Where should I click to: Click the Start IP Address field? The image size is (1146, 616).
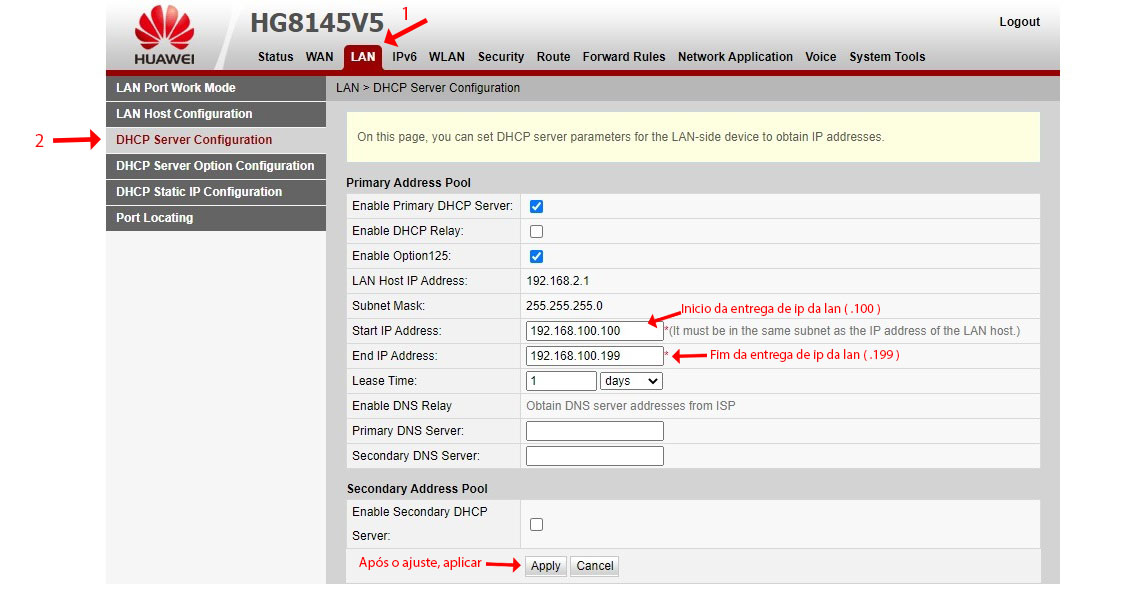pyautogui.click(x=594, y=331)
